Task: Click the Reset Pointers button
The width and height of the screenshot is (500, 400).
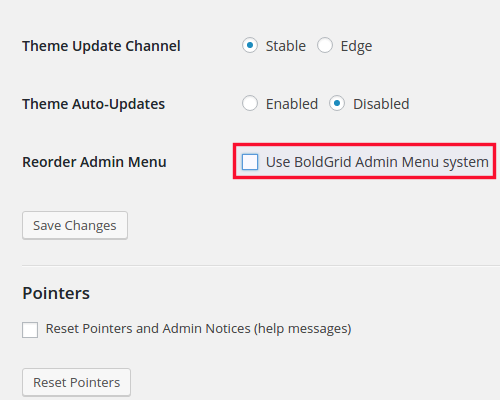Action: tap(76, 382)
